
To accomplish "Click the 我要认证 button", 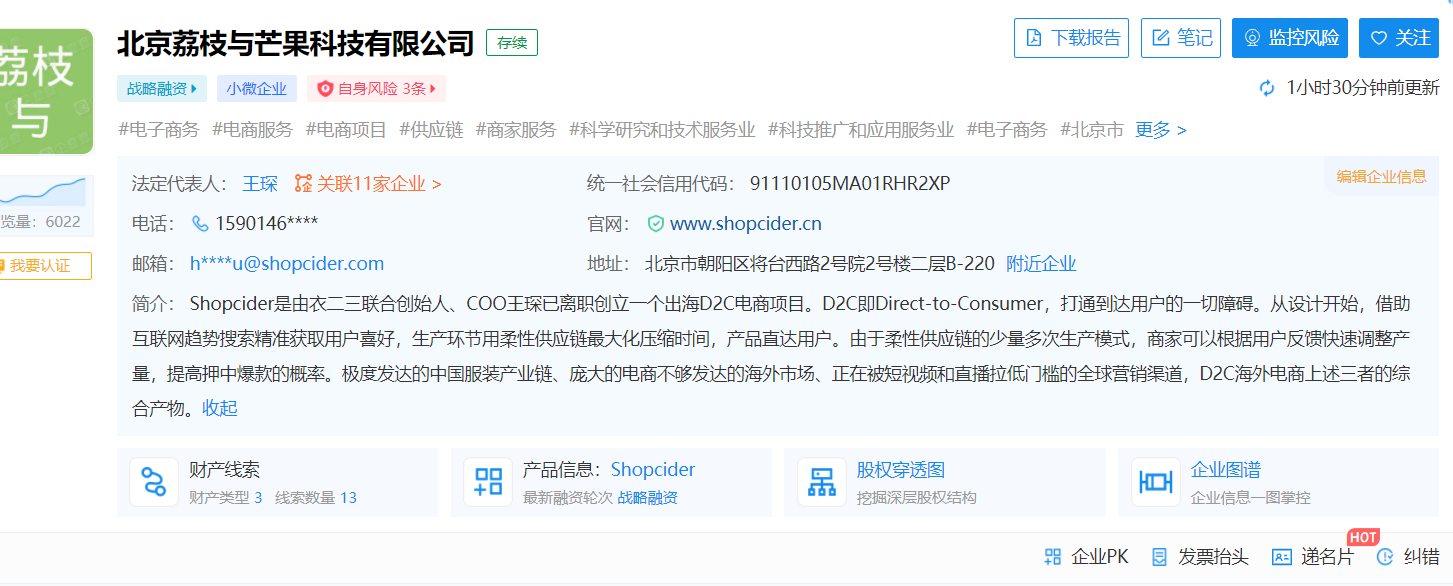I will pos(45,266).
